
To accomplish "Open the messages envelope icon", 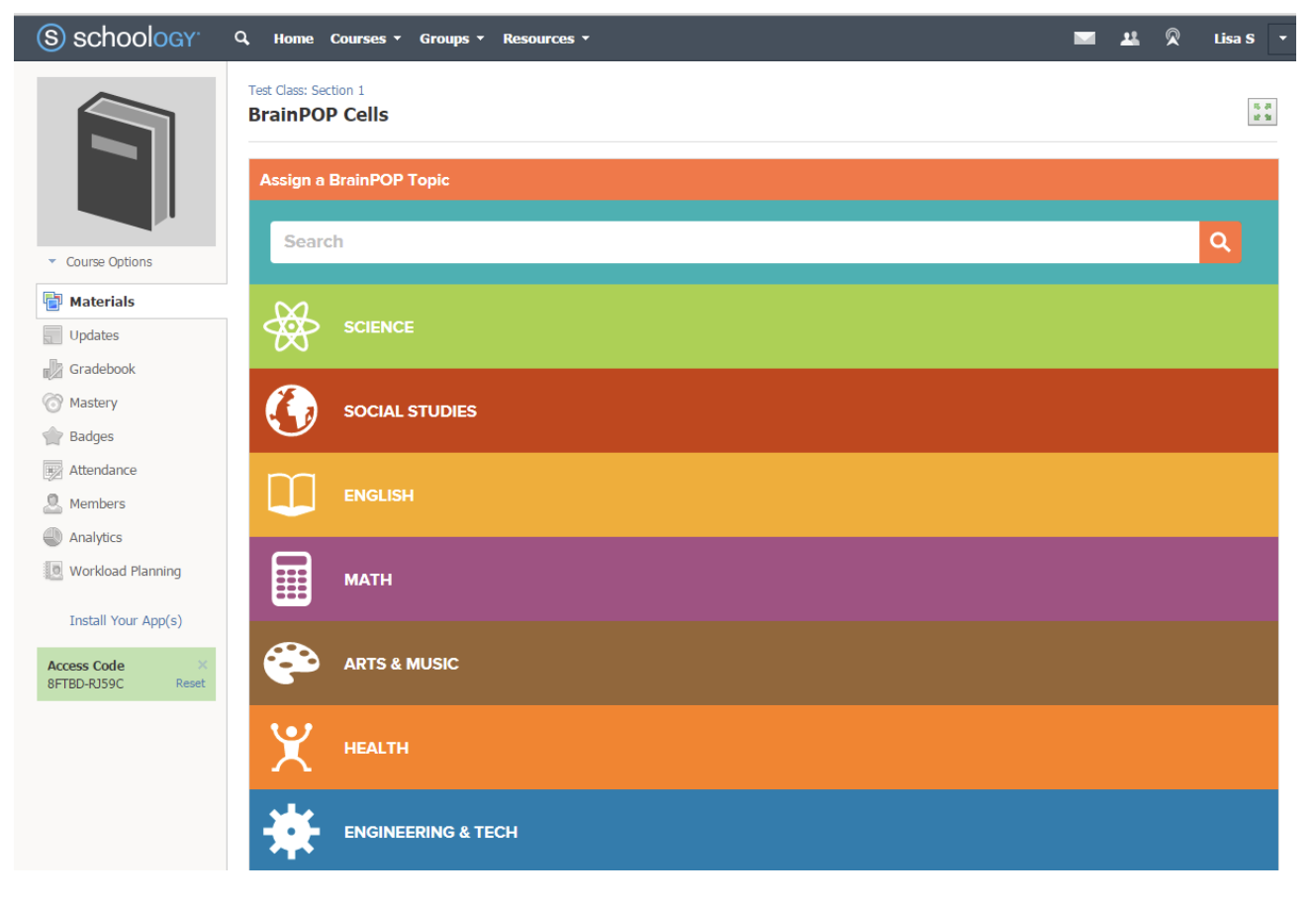I will tap(1084, 39).
